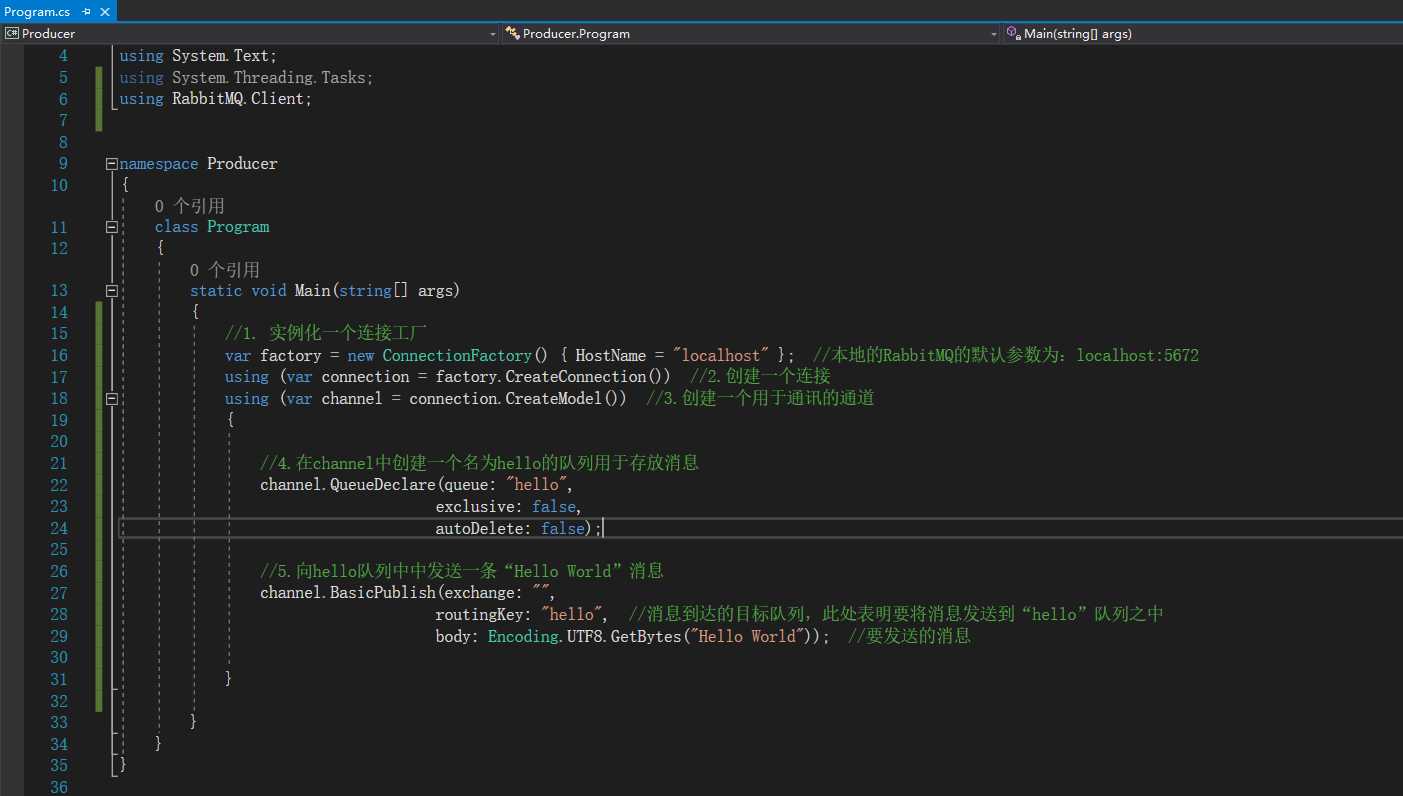This screenshot has width=1403, height=796.
Task: Click the string[] args parameter on line 13
Action: pyautogui.click(x=395, y=291)
